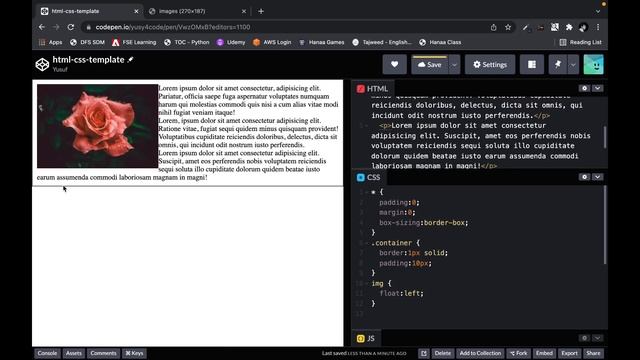
Task: Reload the current page
Action: [x=71, y=27]
